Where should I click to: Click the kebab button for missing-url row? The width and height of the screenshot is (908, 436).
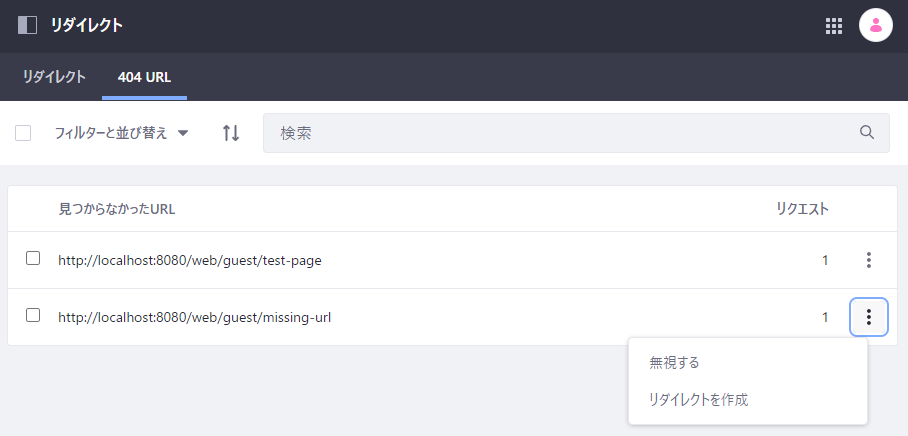[868, 317]
